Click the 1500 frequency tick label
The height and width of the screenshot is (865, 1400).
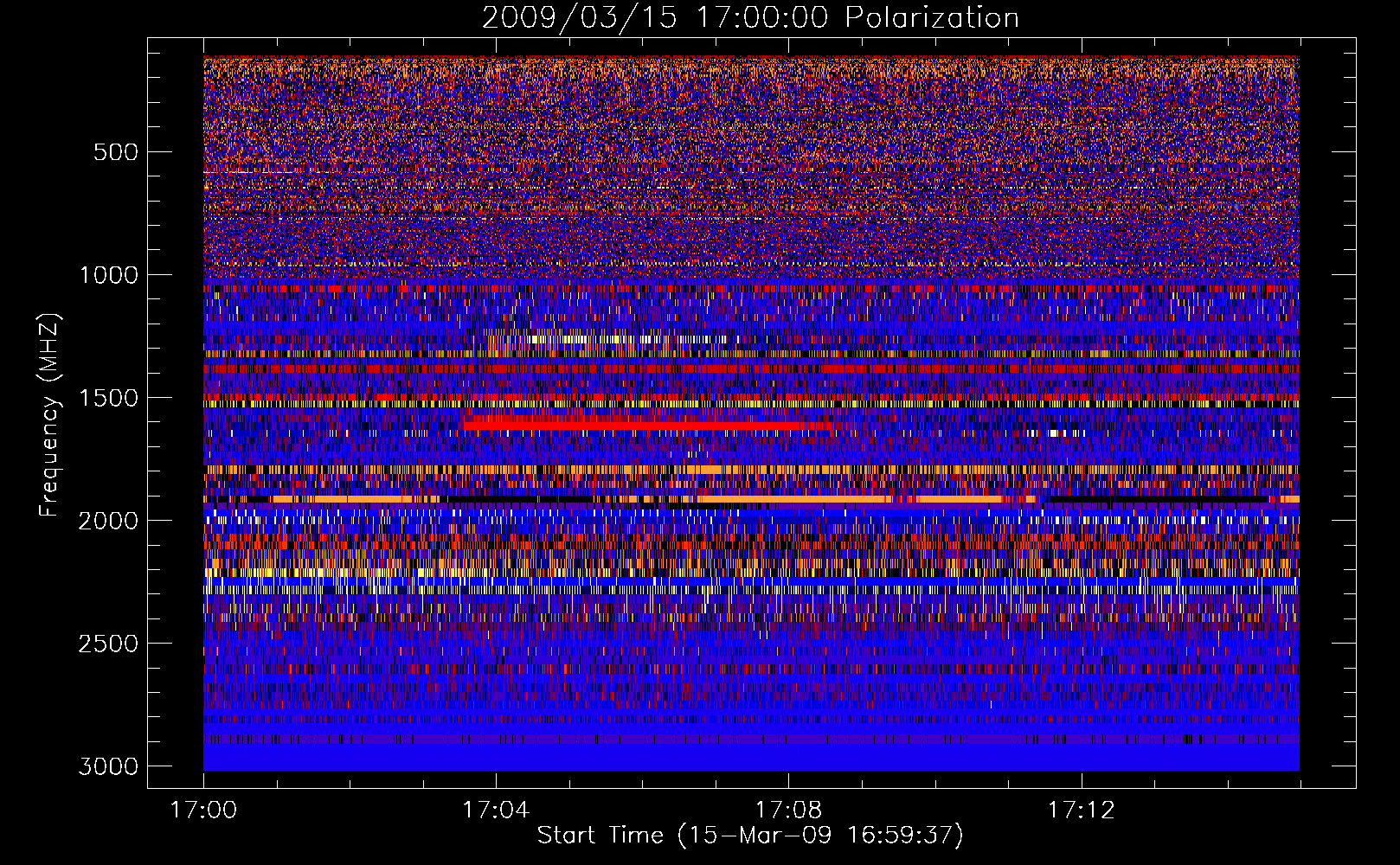(x=108, y=398)
